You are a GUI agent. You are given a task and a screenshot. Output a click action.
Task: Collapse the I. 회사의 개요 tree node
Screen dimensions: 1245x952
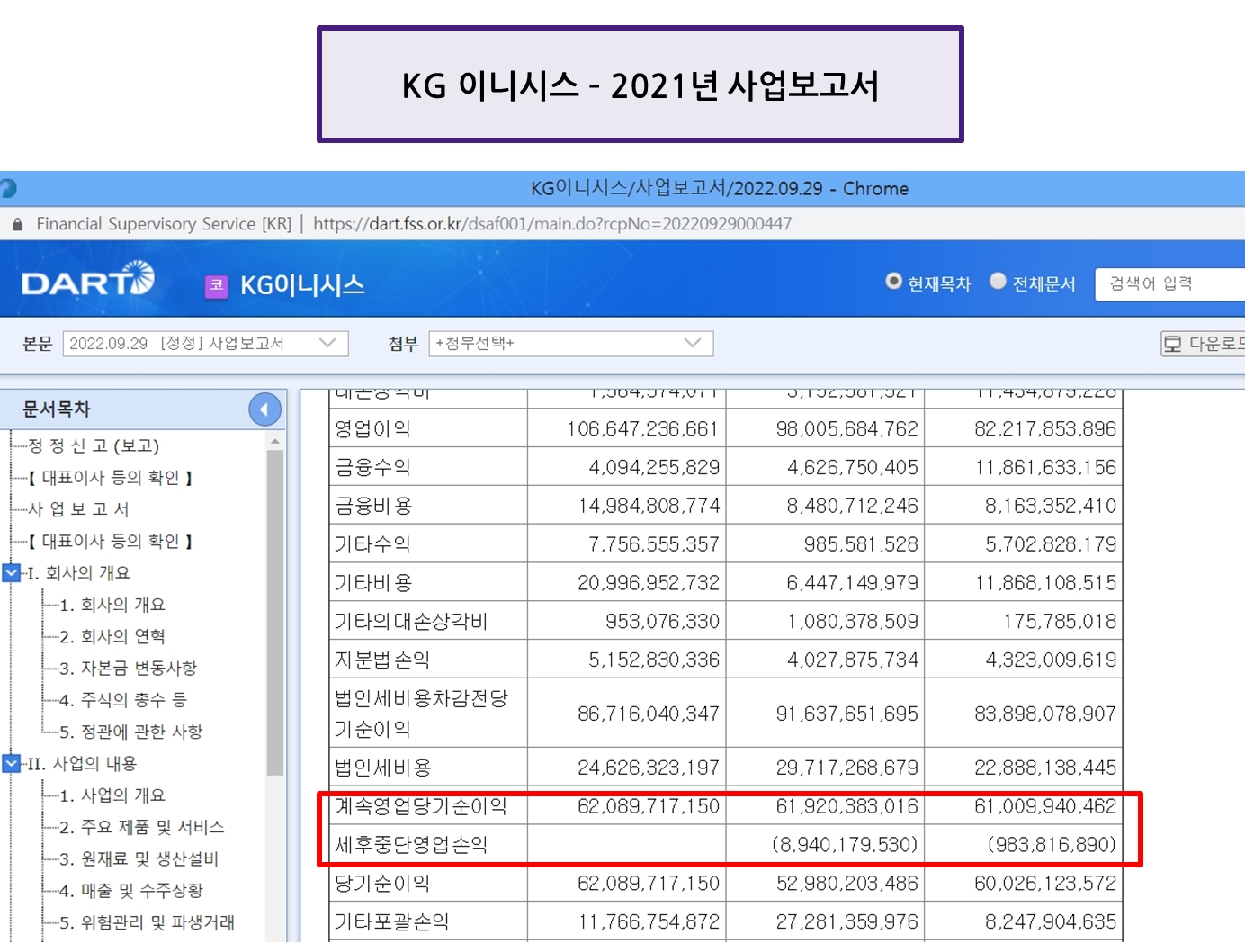point(12,572)
